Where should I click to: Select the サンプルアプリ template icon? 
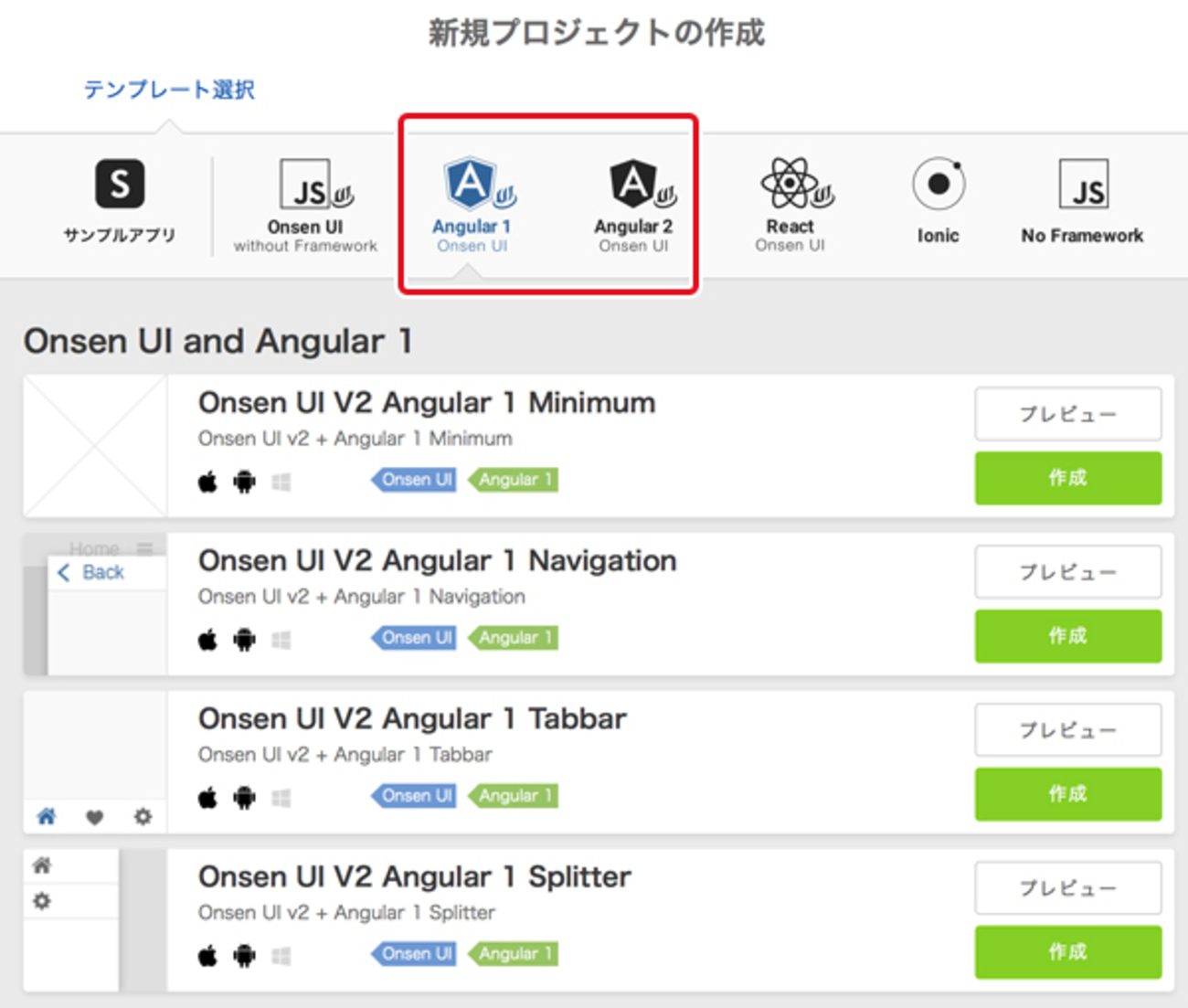pos(120,185)
